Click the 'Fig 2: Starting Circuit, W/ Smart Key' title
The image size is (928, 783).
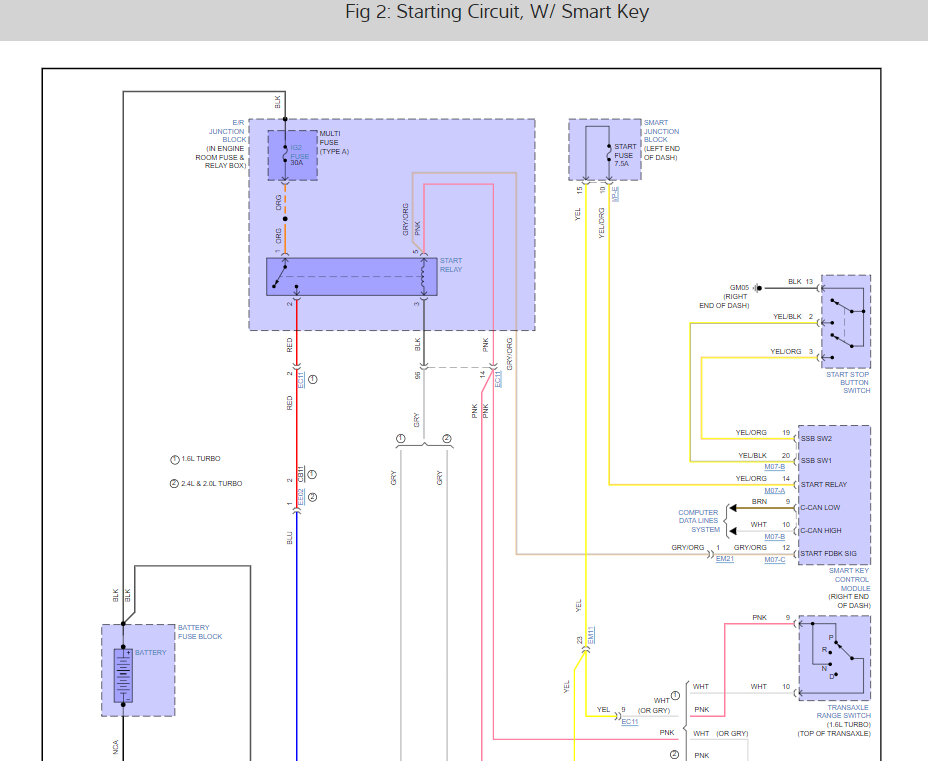pyautogui.click(x=497, y=12)
